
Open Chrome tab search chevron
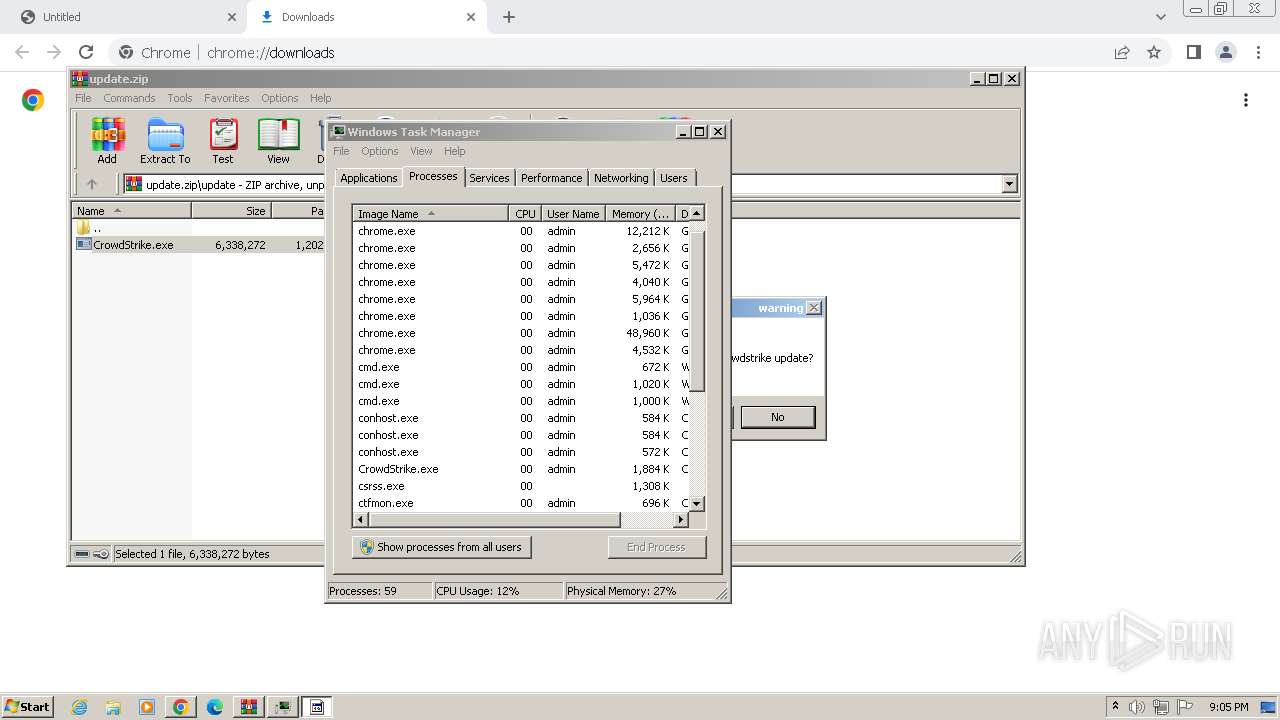(x=1161, y=17)
